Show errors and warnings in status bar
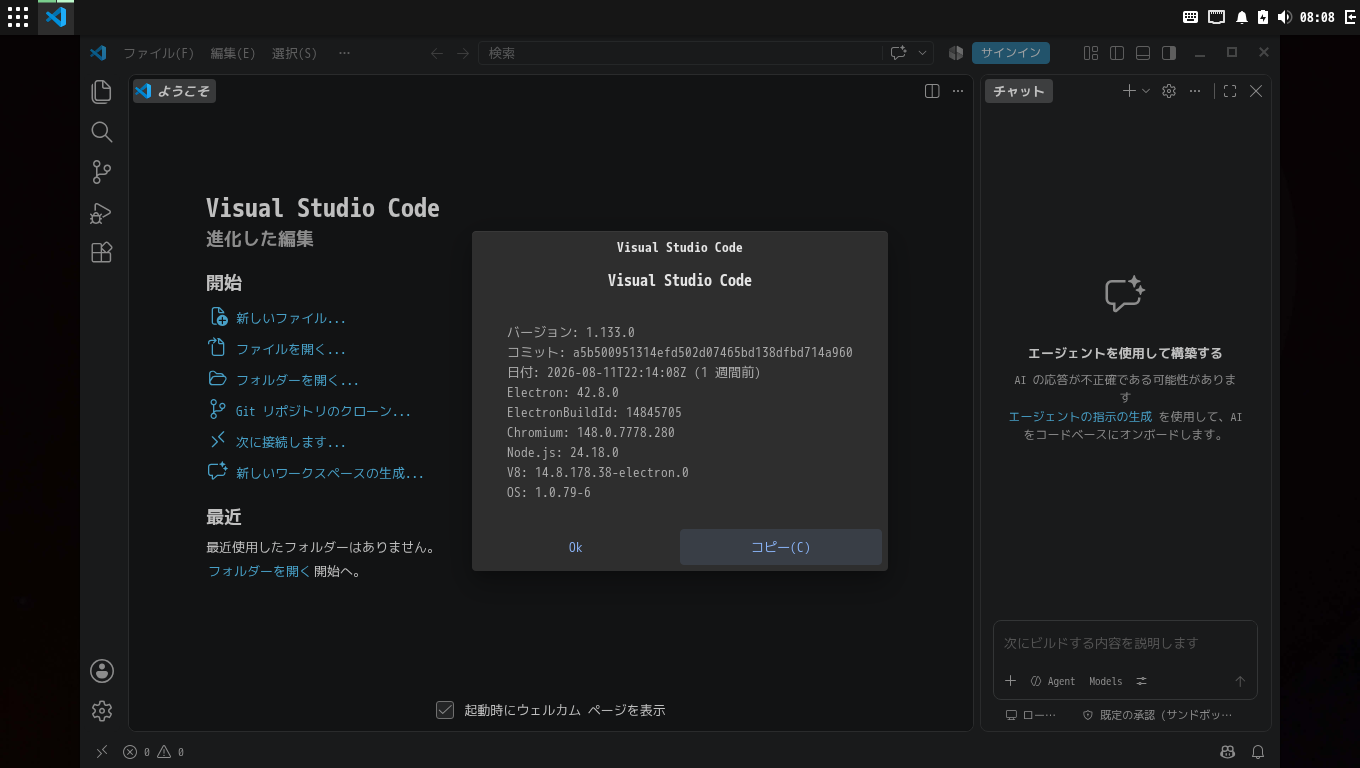Viewport: 1360px width, 768px height. point(153,752)
